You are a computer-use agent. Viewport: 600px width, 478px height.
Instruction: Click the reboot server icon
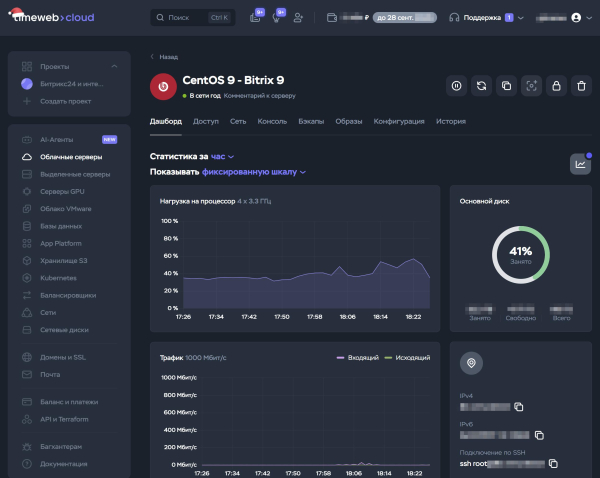point(481,87)
